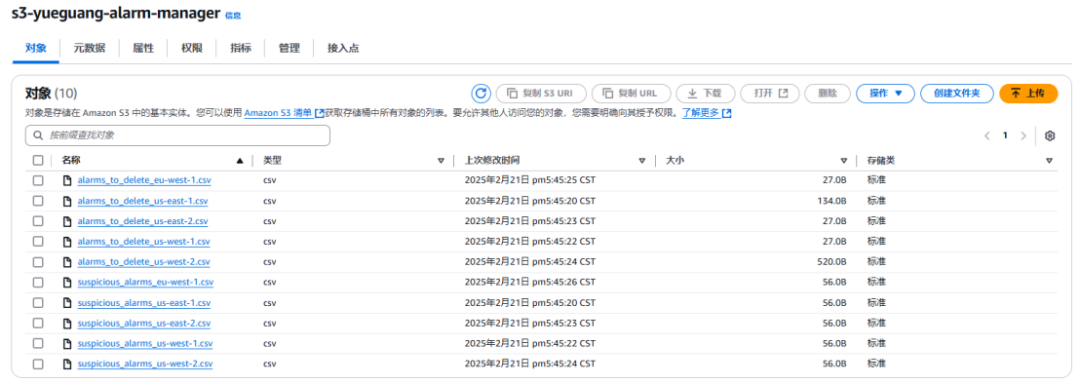
Task: Switch to the 对象 tab
Action: (x=36, y=48)
